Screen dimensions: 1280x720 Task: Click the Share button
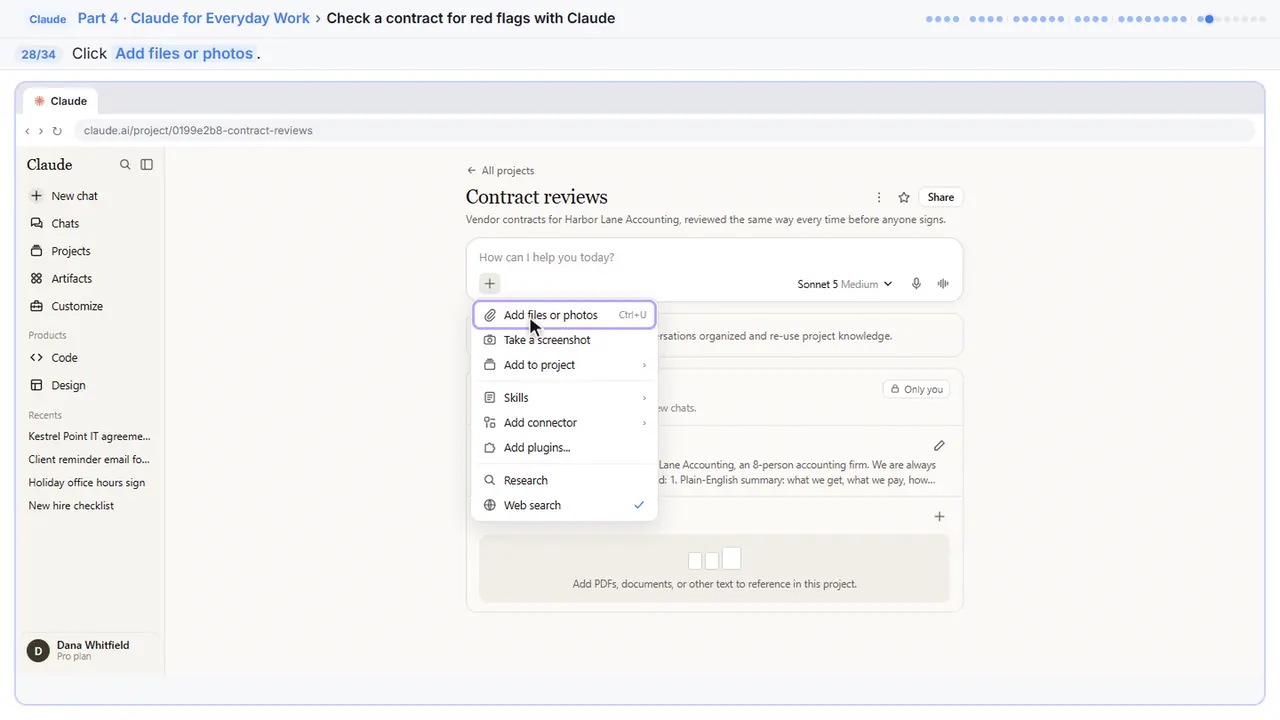click(941, 197)
